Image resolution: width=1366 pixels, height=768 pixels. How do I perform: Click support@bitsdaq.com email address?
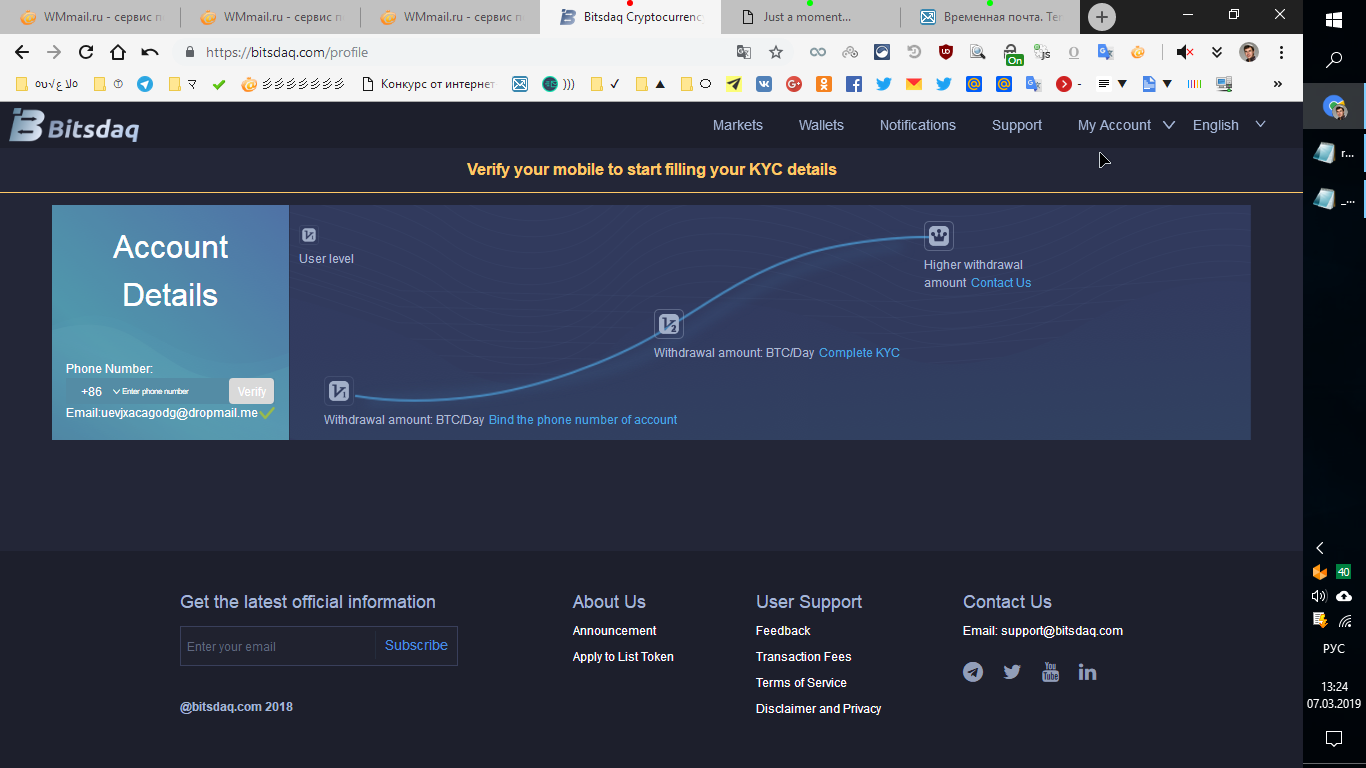[1062, 631]
